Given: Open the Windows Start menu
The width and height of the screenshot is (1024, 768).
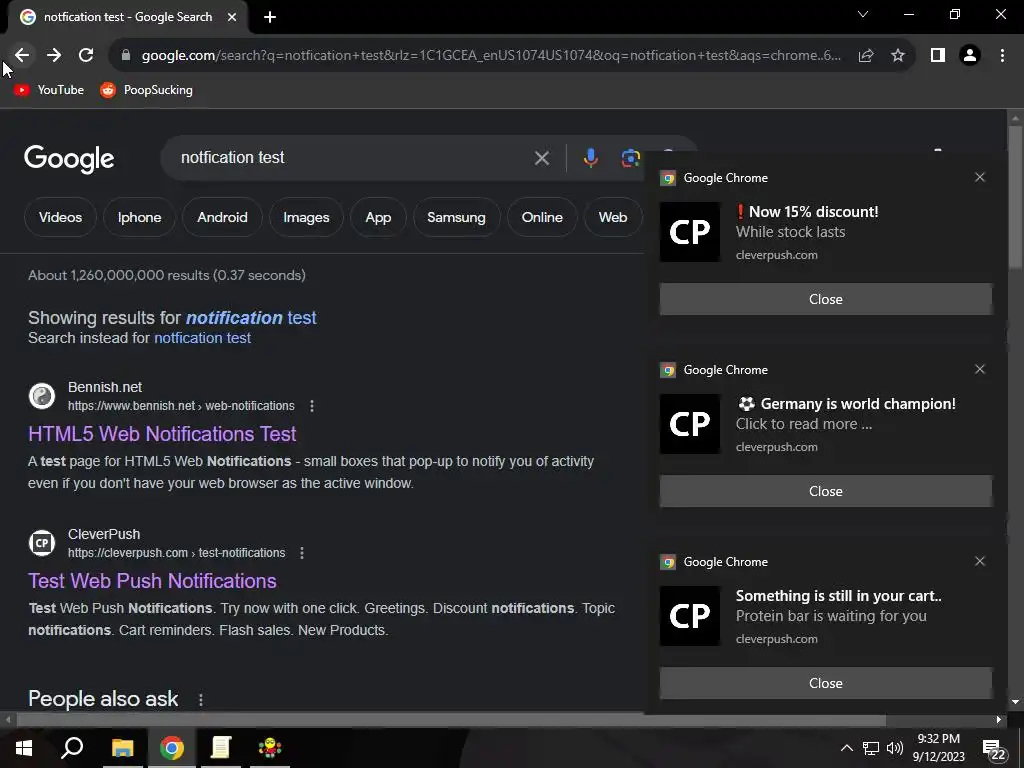Looking at the screenshot, I should point(24,748).
